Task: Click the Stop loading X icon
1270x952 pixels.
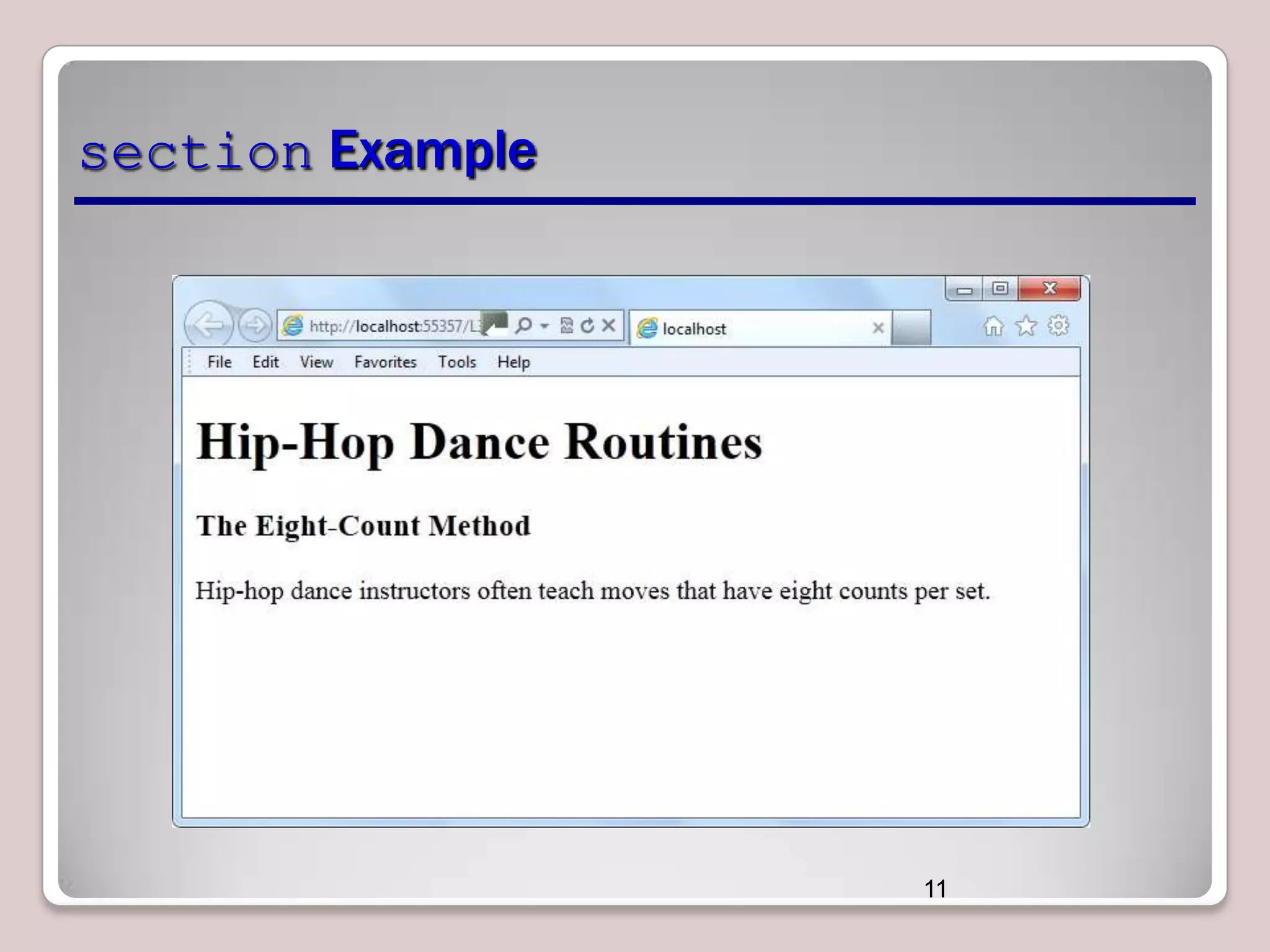Action: point(609,325)
